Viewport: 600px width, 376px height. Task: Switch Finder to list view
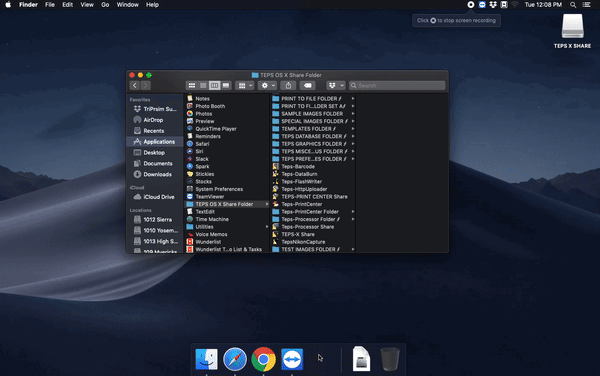tap(203, 85)
